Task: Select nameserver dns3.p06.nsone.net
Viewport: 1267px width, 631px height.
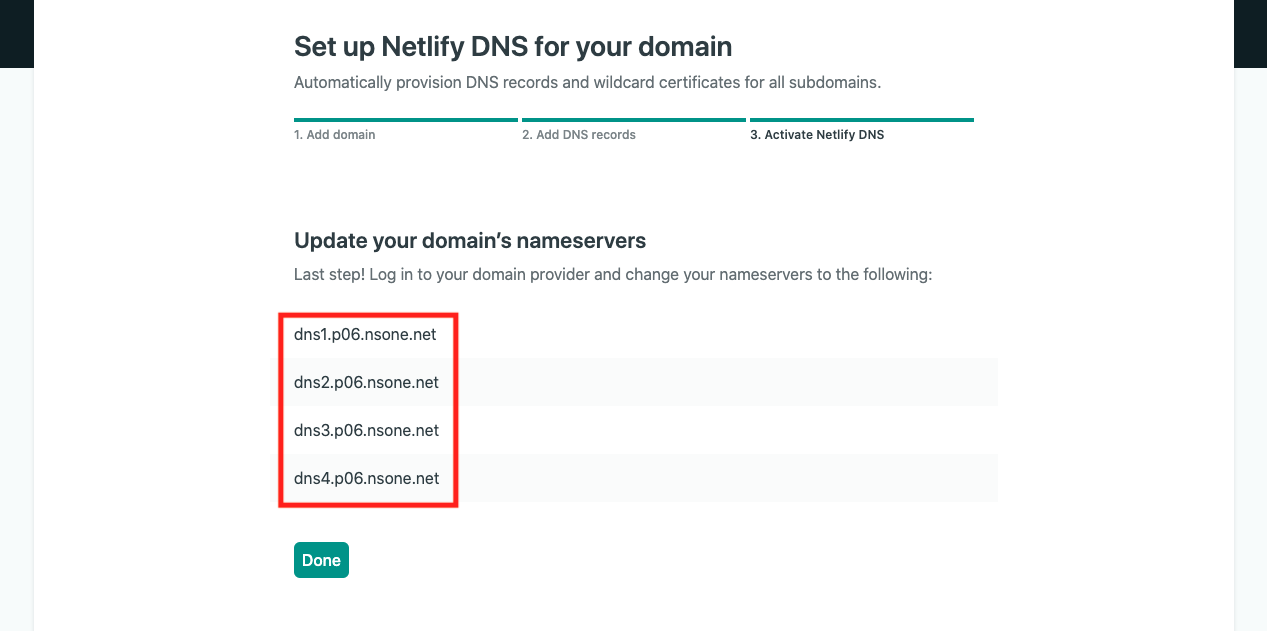Action: [366, 430]
